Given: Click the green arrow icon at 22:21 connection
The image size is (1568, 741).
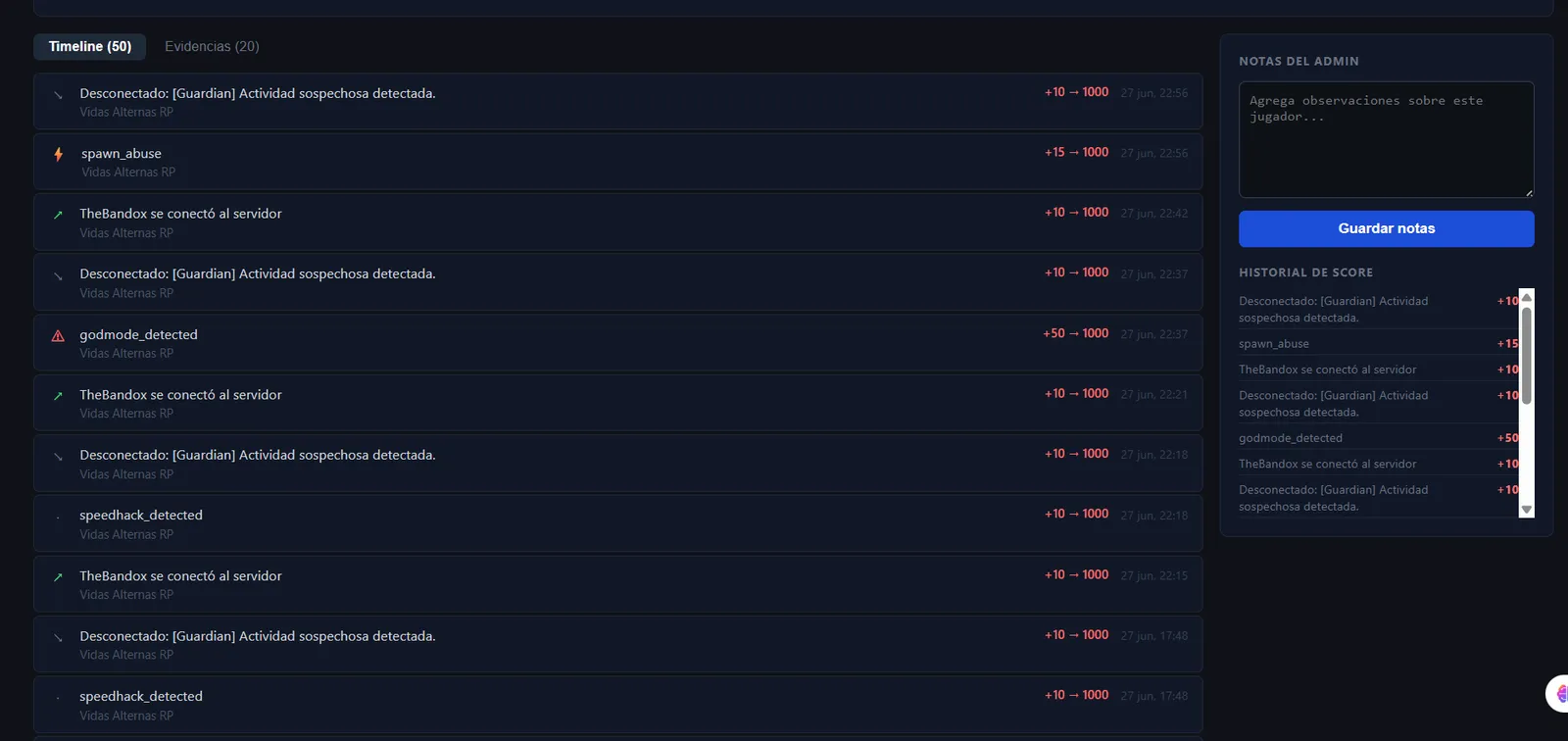Looking at the screenshot, I should tap(58, 396).
